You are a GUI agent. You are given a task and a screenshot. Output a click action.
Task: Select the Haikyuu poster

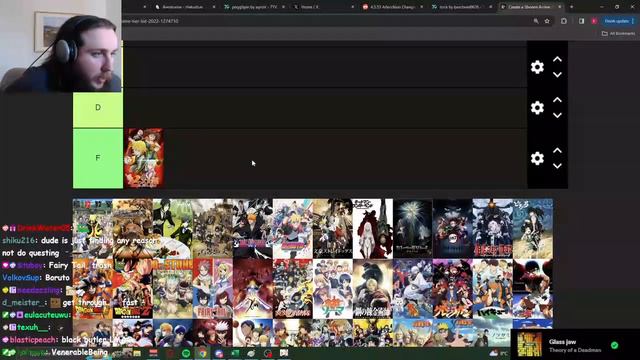[493, 289]
